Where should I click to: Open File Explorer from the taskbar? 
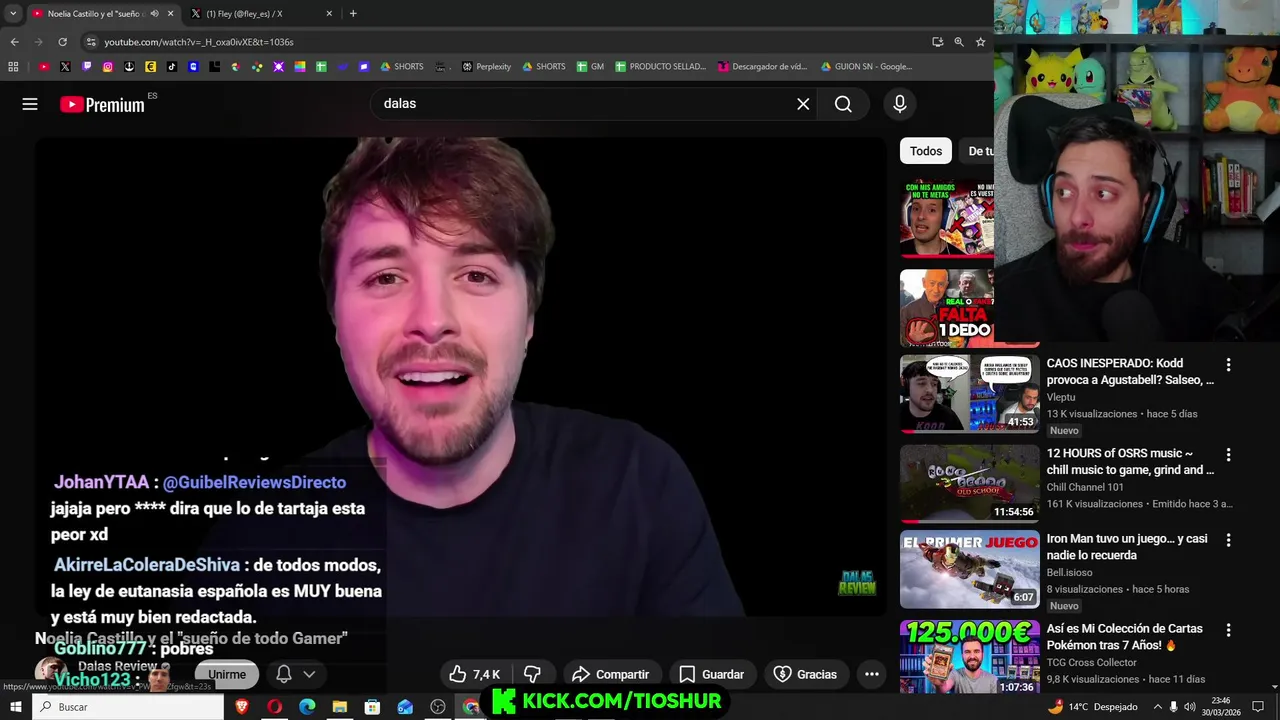tap(340, 707)
